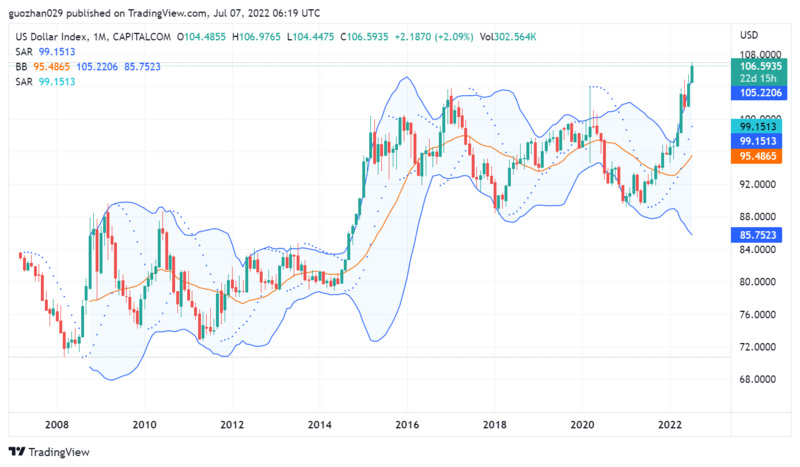Click the TradingView logo icon
Screen dimensions: 800x467
click(x=17, y=451)
